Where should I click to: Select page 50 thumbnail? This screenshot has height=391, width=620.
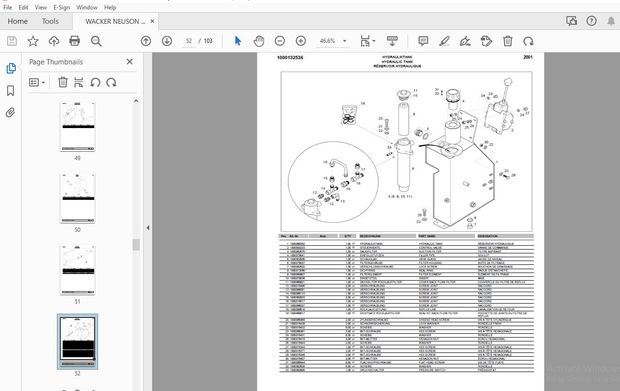[x=78, y=198]
